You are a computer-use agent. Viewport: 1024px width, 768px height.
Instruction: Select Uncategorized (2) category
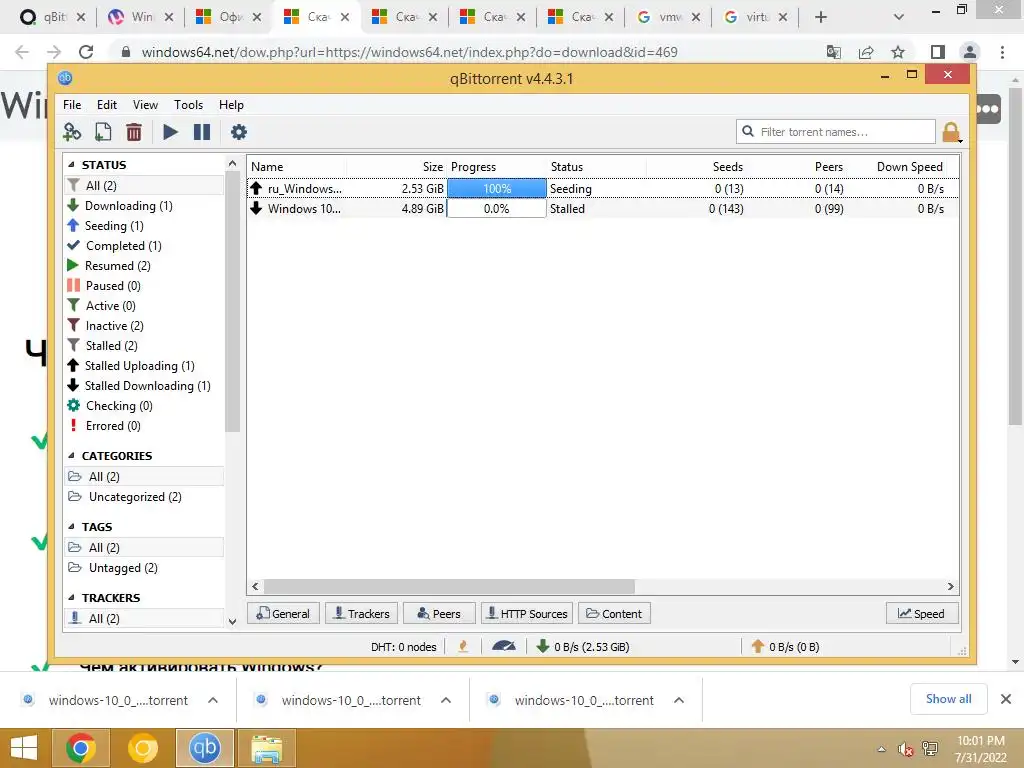point(135,497)
